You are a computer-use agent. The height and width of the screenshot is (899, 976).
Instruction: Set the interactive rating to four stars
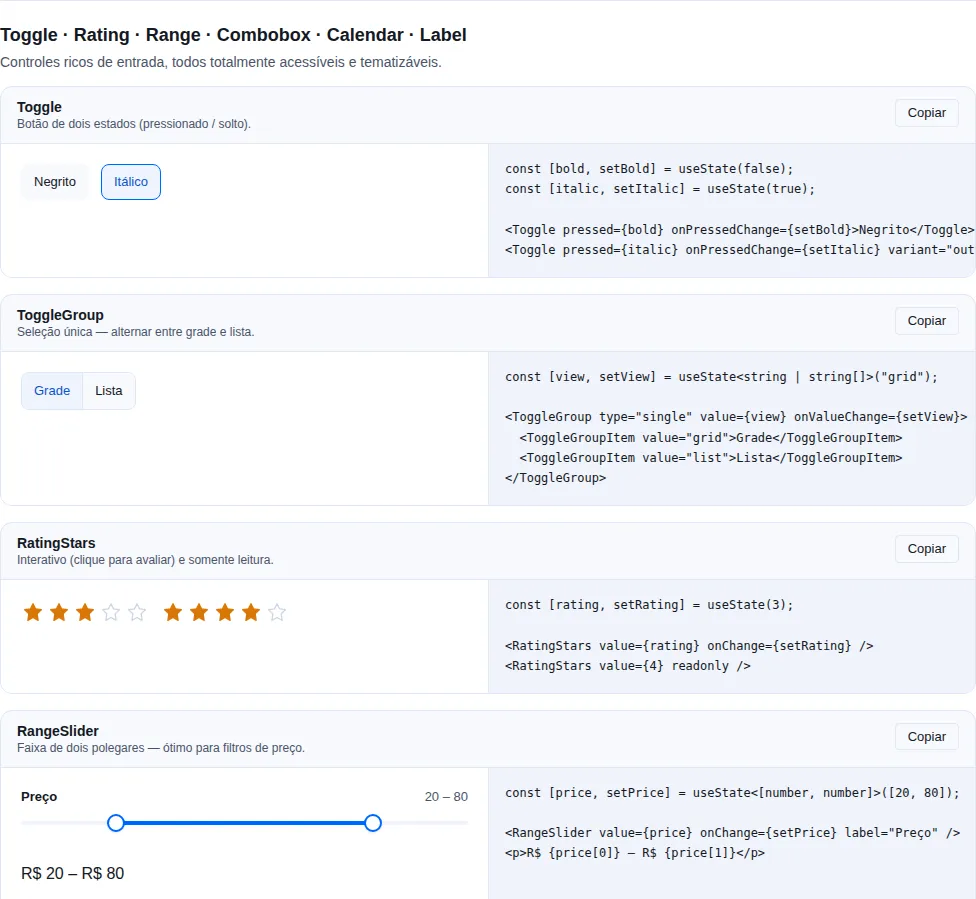(111, 613)
